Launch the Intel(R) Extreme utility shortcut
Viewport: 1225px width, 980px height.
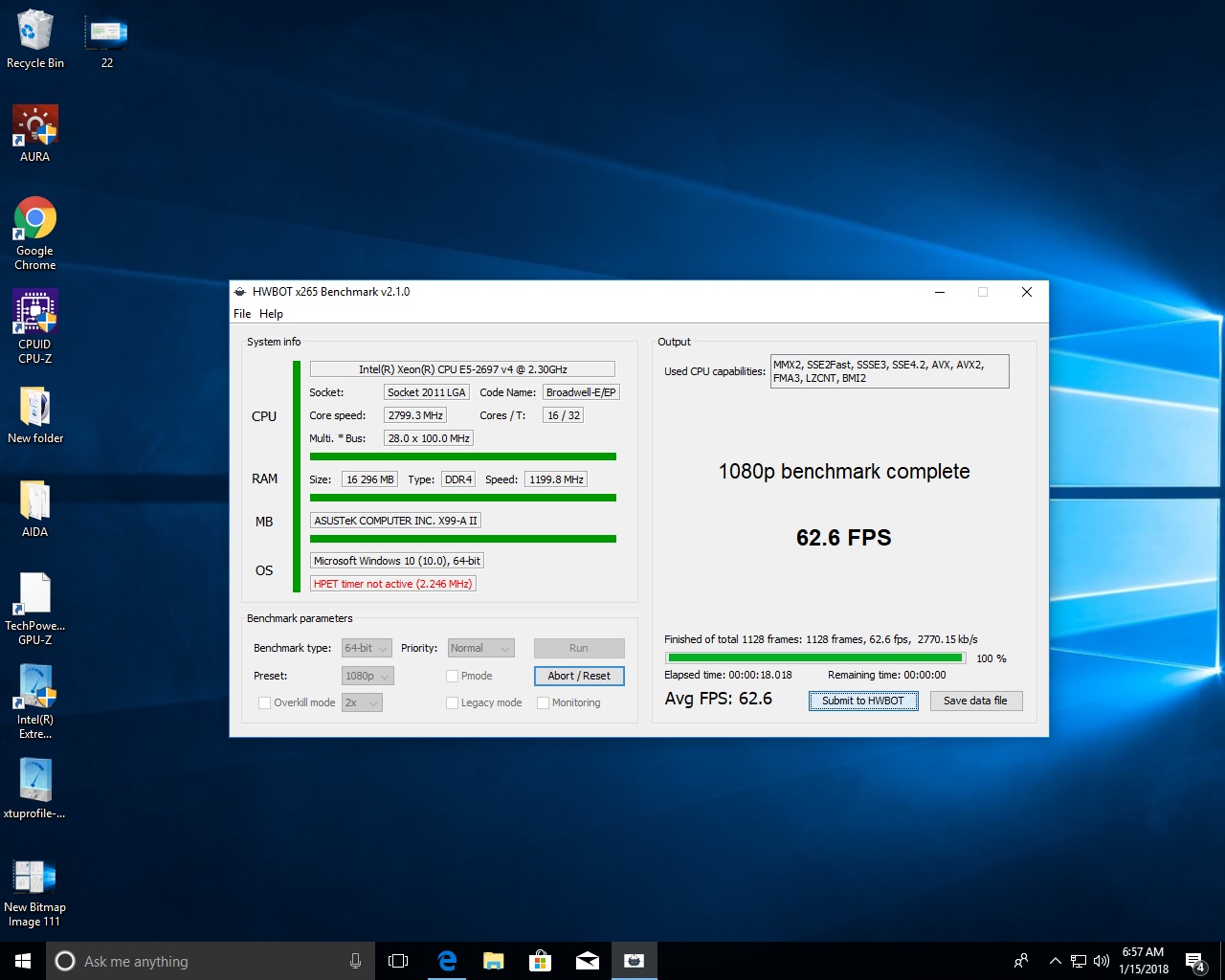35,702
